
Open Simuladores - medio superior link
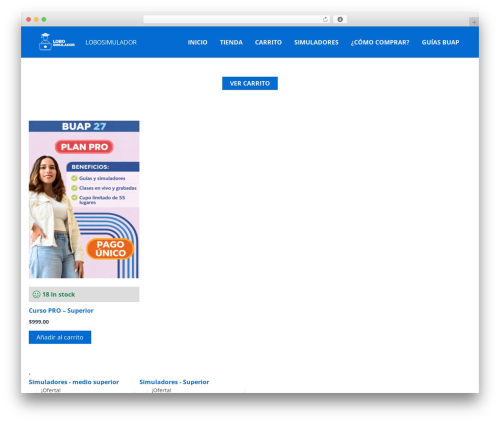pyautogui.click(x=74, y=382)
